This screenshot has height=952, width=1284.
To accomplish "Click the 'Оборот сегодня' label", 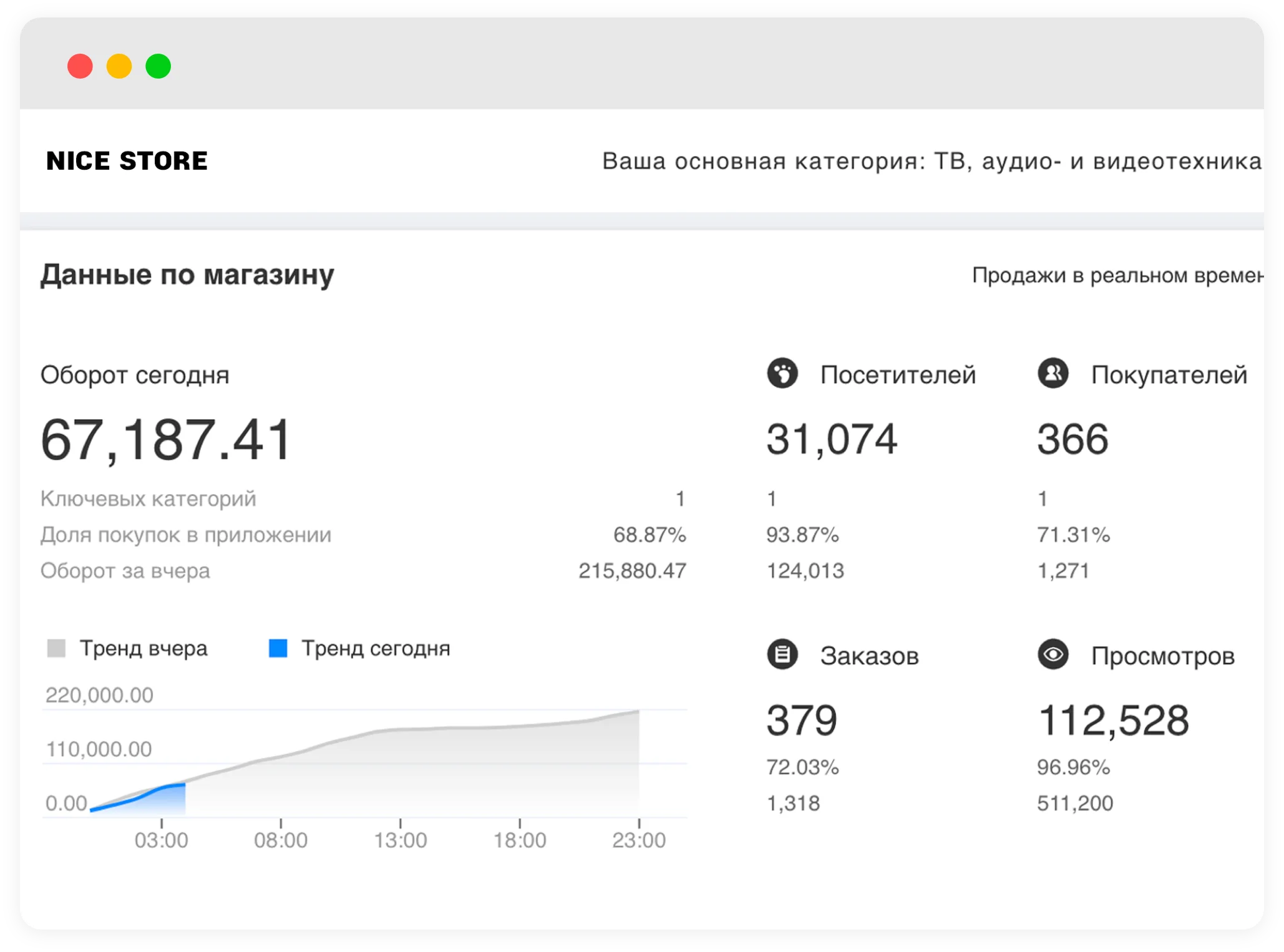I will (x=135, y=376).
